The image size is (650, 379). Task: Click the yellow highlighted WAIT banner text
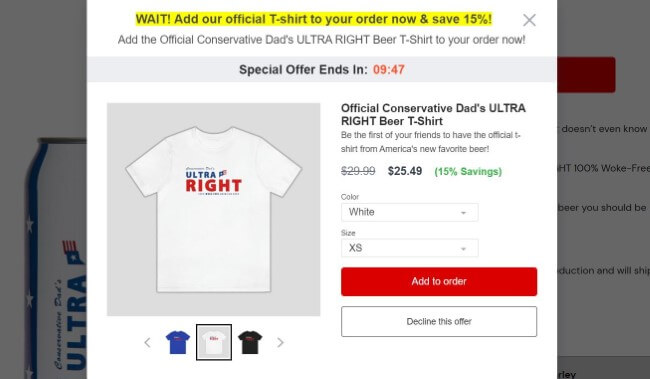tap(314, 19)
